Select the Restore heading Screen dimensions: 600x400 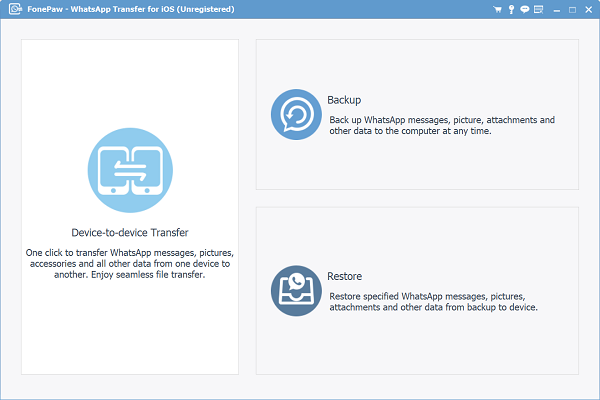[x=344, y=276]
